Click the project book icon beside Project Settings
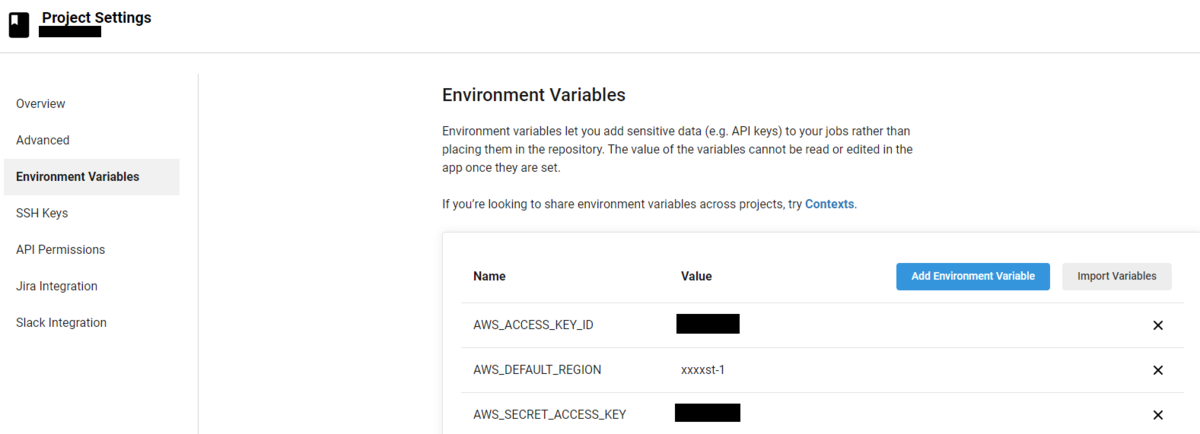 click(x=19, y=25)
